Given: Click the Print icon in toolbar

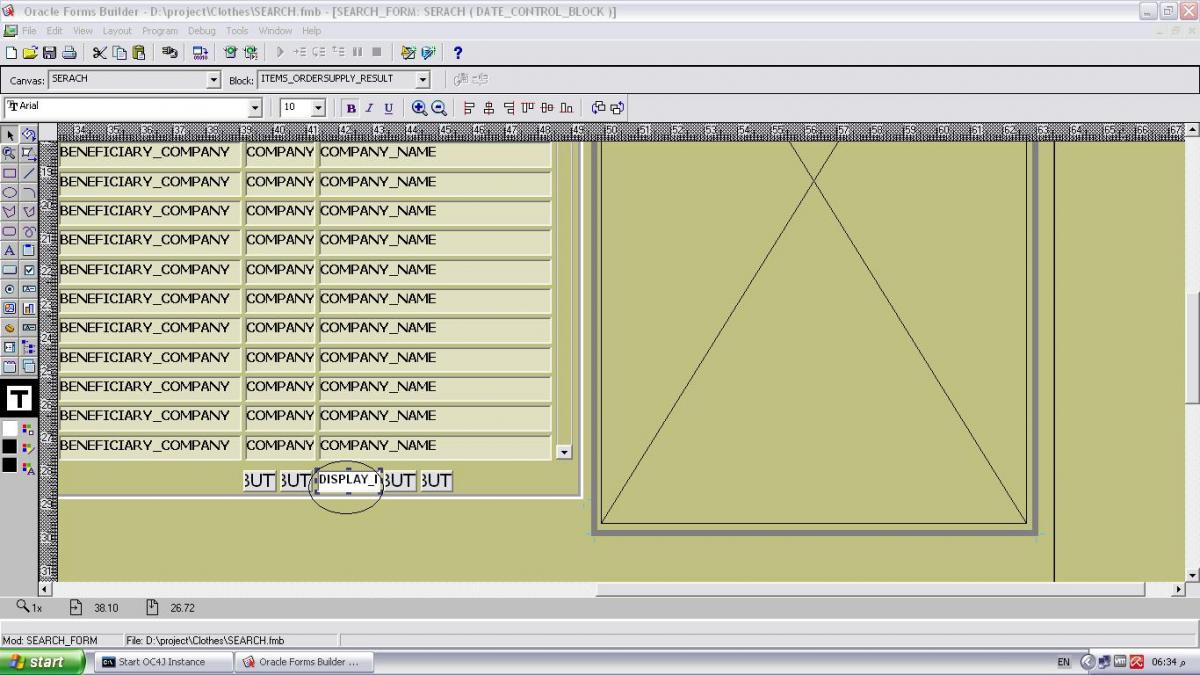Looking at the screenshot, I should (x=69, y=52).
